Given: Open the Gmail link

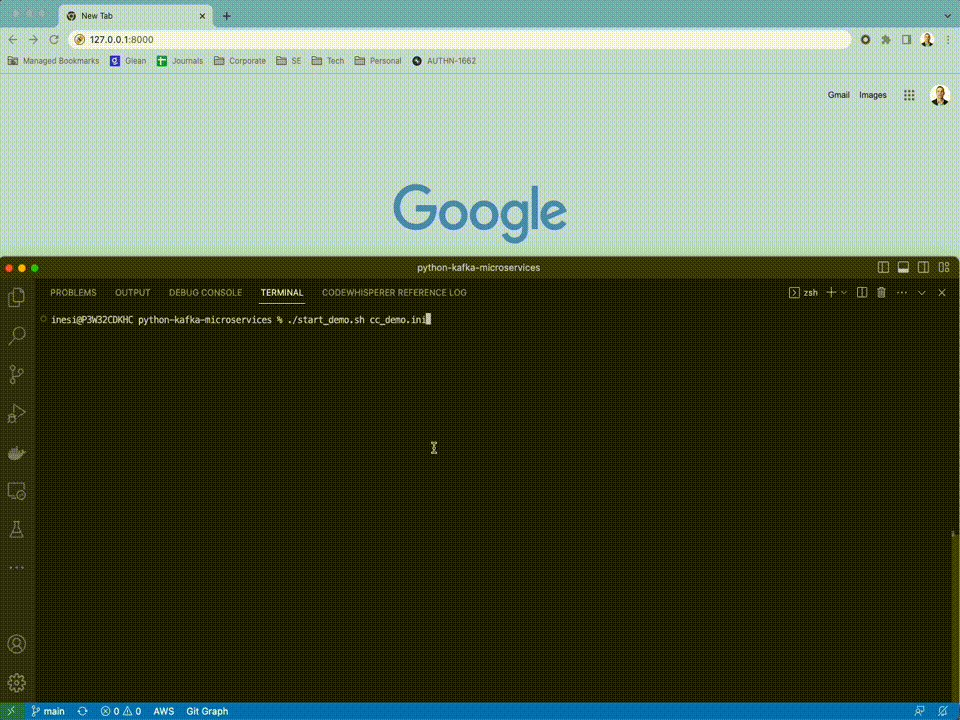Looking at the screenshot, I should point(838,95).
